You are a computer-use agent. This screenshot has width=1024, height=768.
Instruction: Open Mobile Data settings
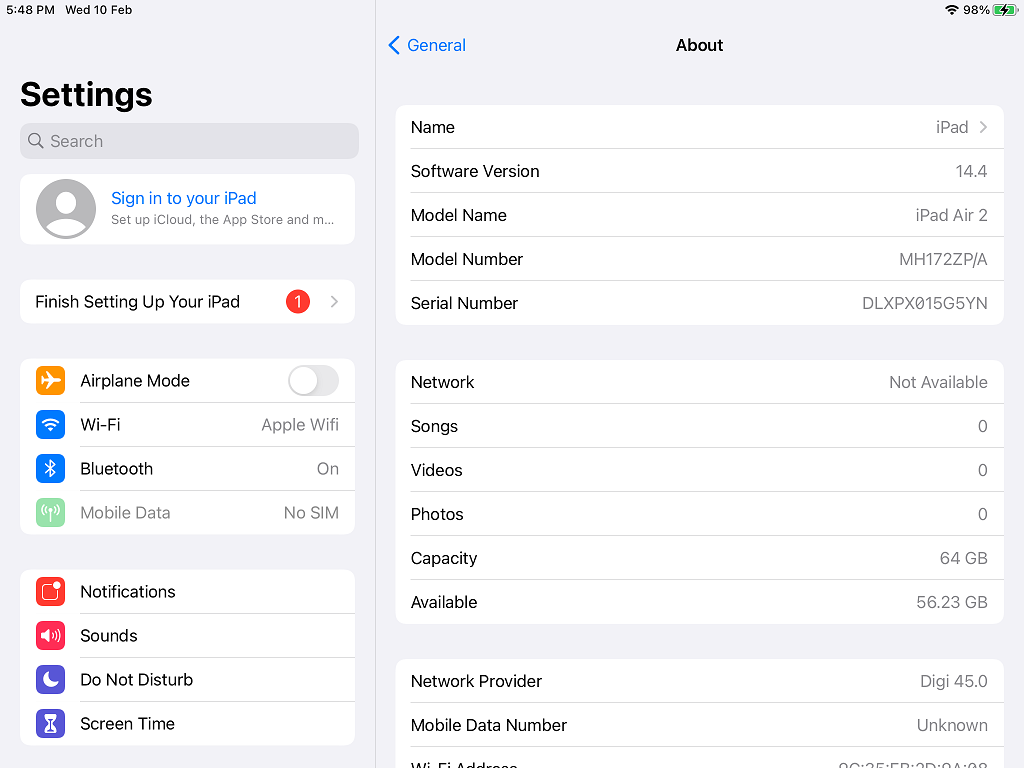187,513
